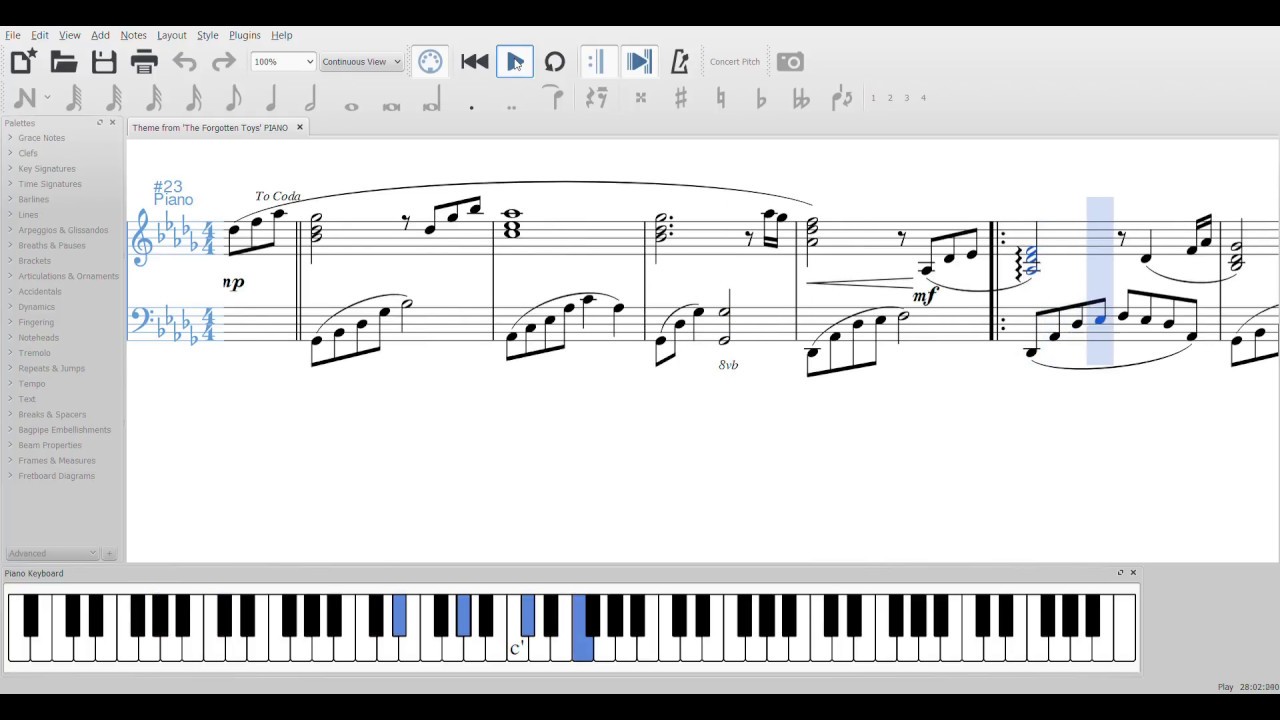1280x720 pixels.
Task: Toggle pan score during playback
Action: click(x=639, y=62)
